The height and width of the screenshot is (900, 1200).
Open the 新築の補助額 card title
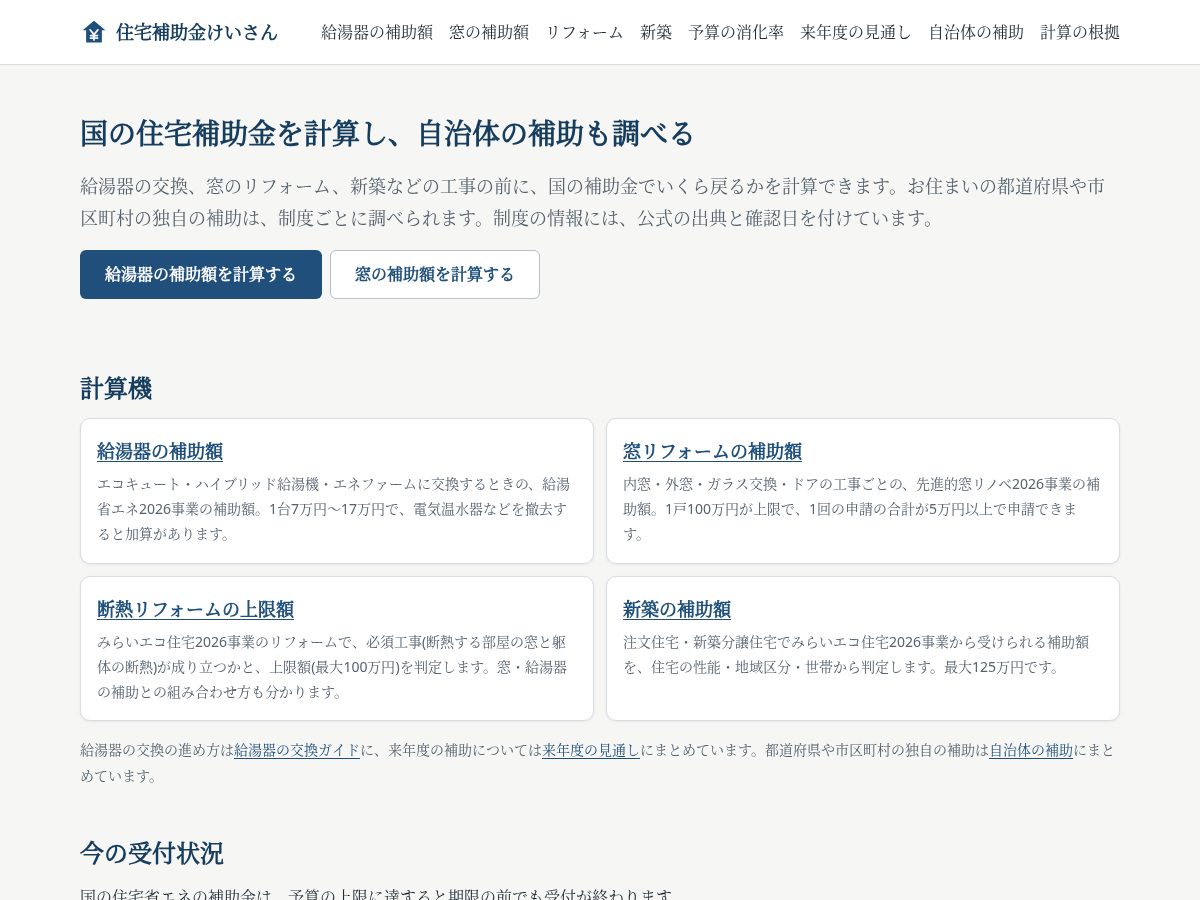pos(677,609)
